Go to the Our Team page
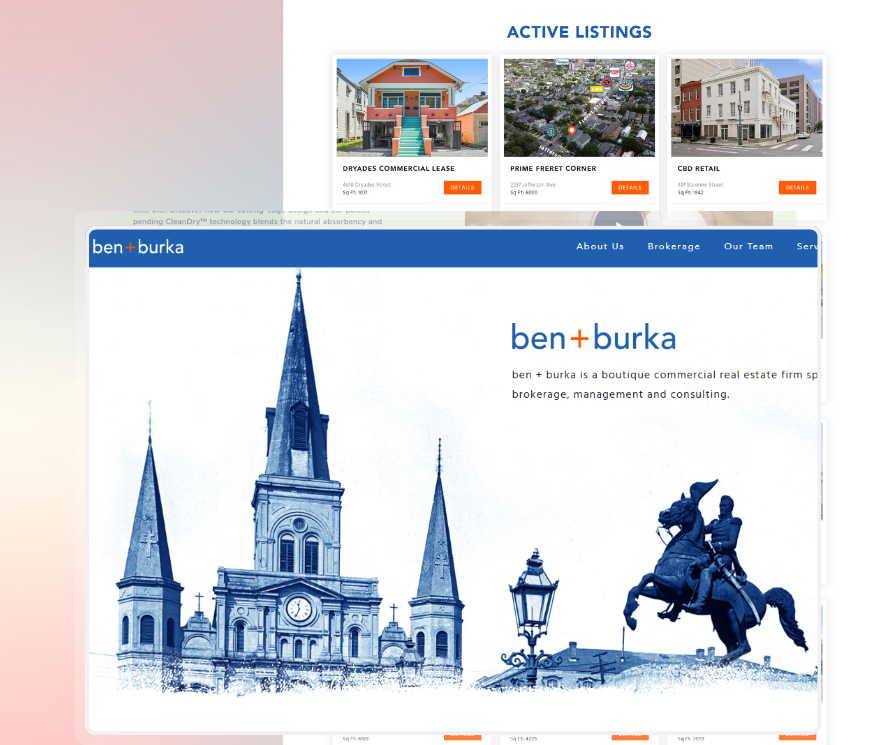 pyautogui.click(x=749, y=246)
